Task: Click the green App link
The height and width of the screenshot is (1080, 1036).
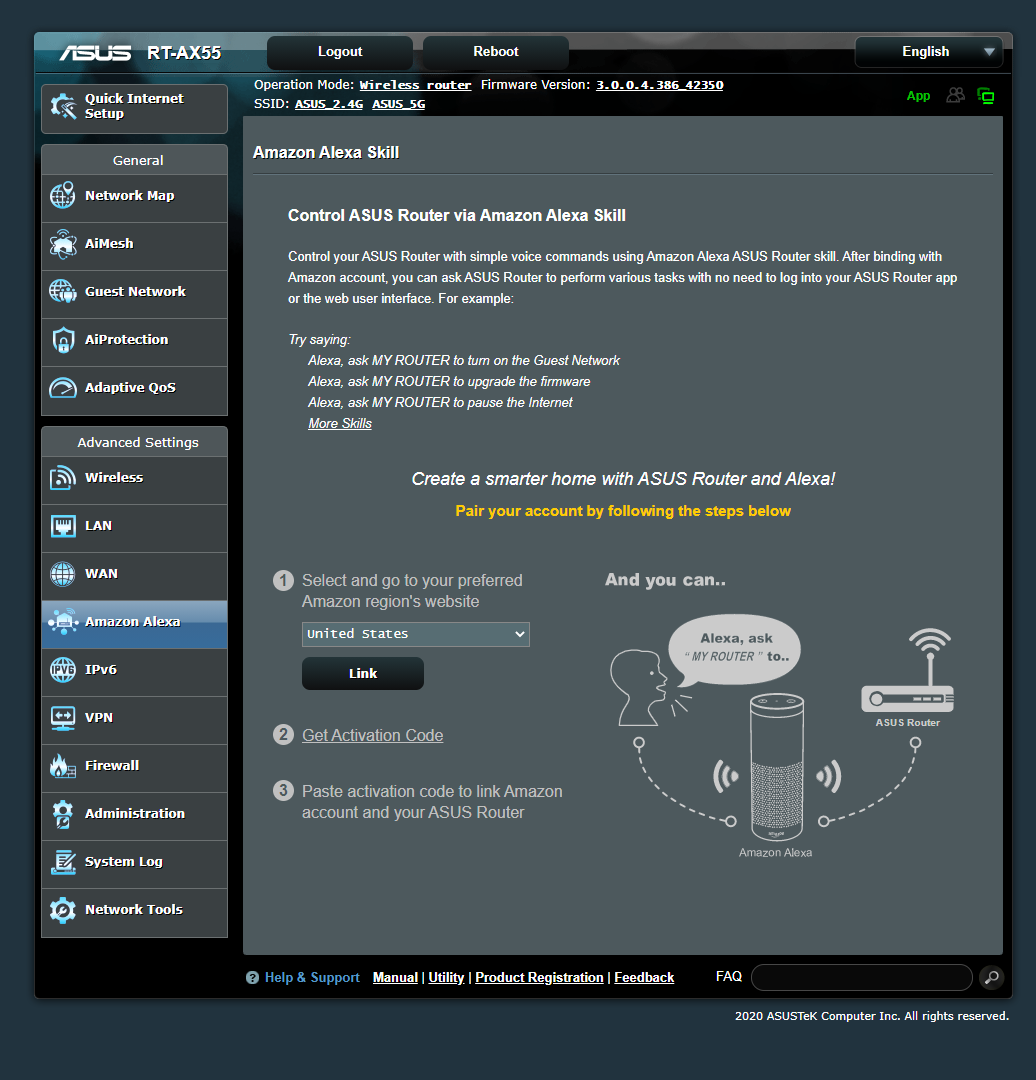Action: pos(918,96)
